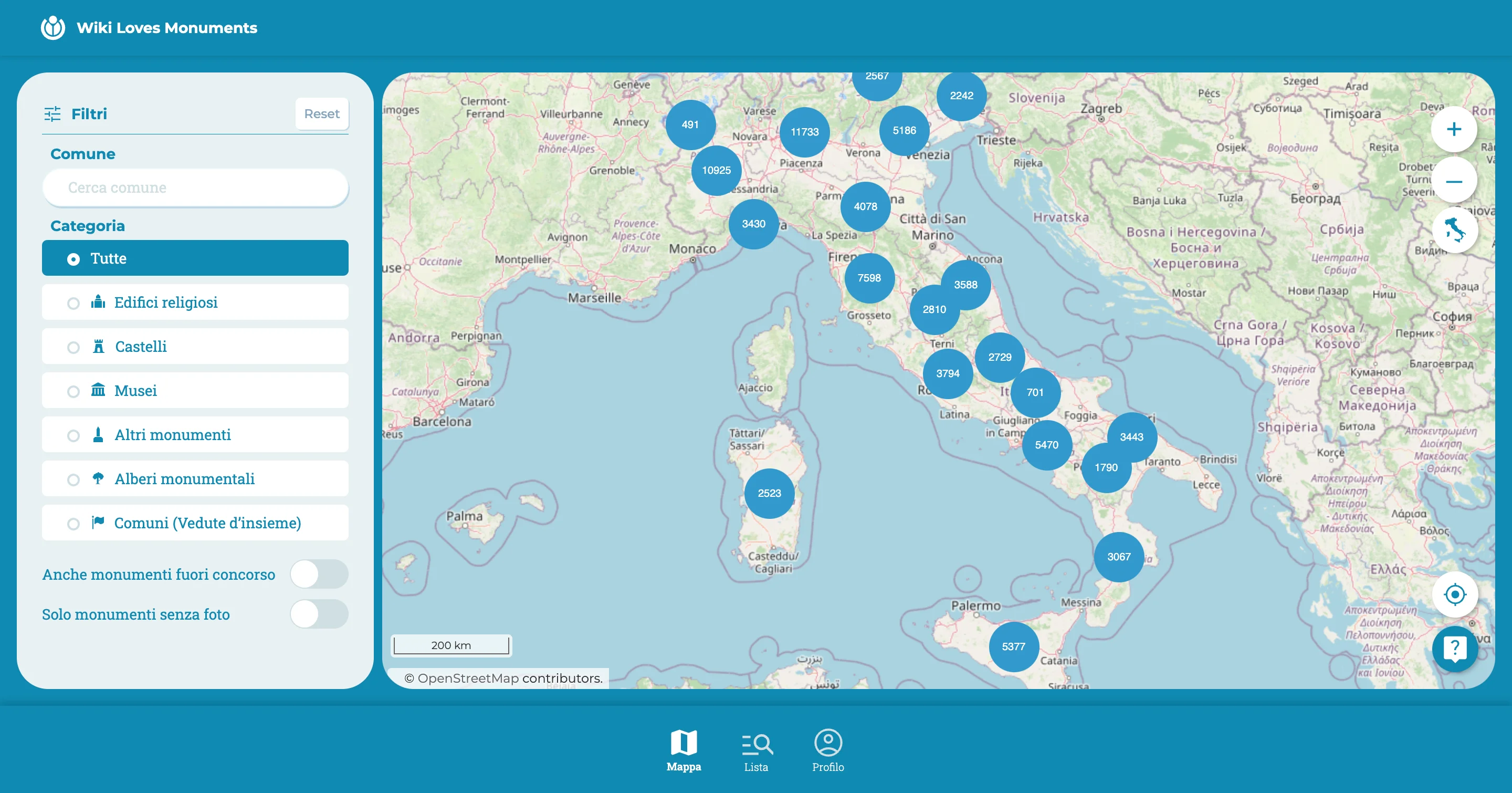Choose Edifici religiosi category filter
Image resolution: width=1512 pixels, height=793 pixels.
tap(195, 302)
